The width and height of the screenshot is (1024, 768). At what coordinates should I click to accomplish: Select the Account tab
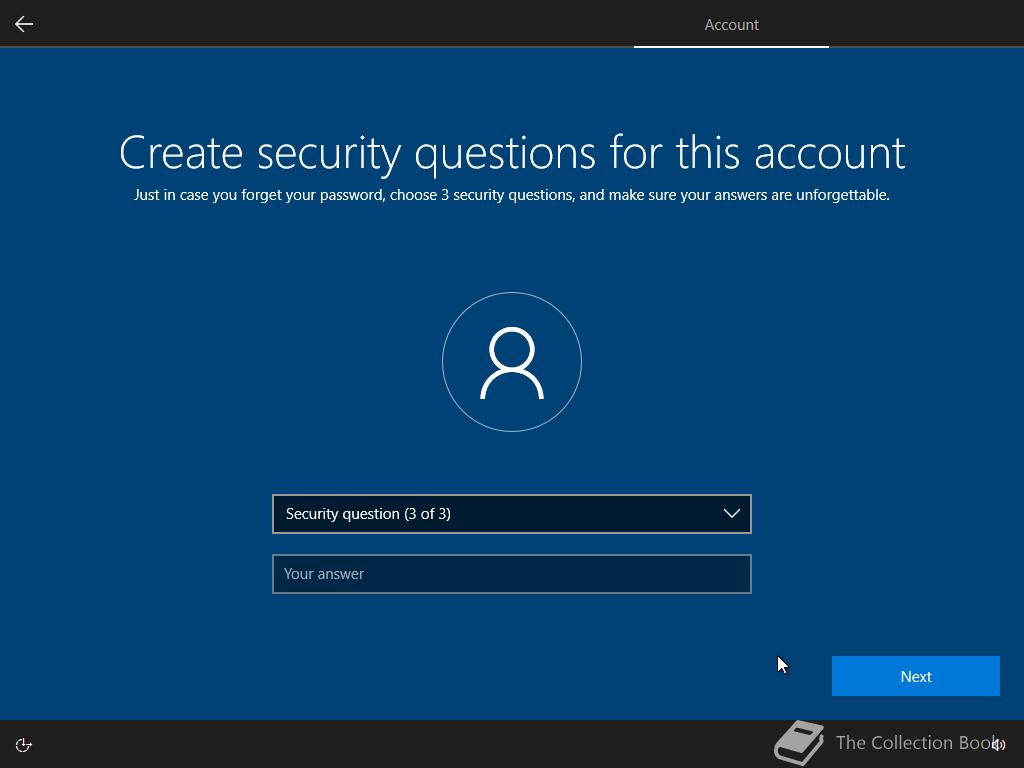731,25
